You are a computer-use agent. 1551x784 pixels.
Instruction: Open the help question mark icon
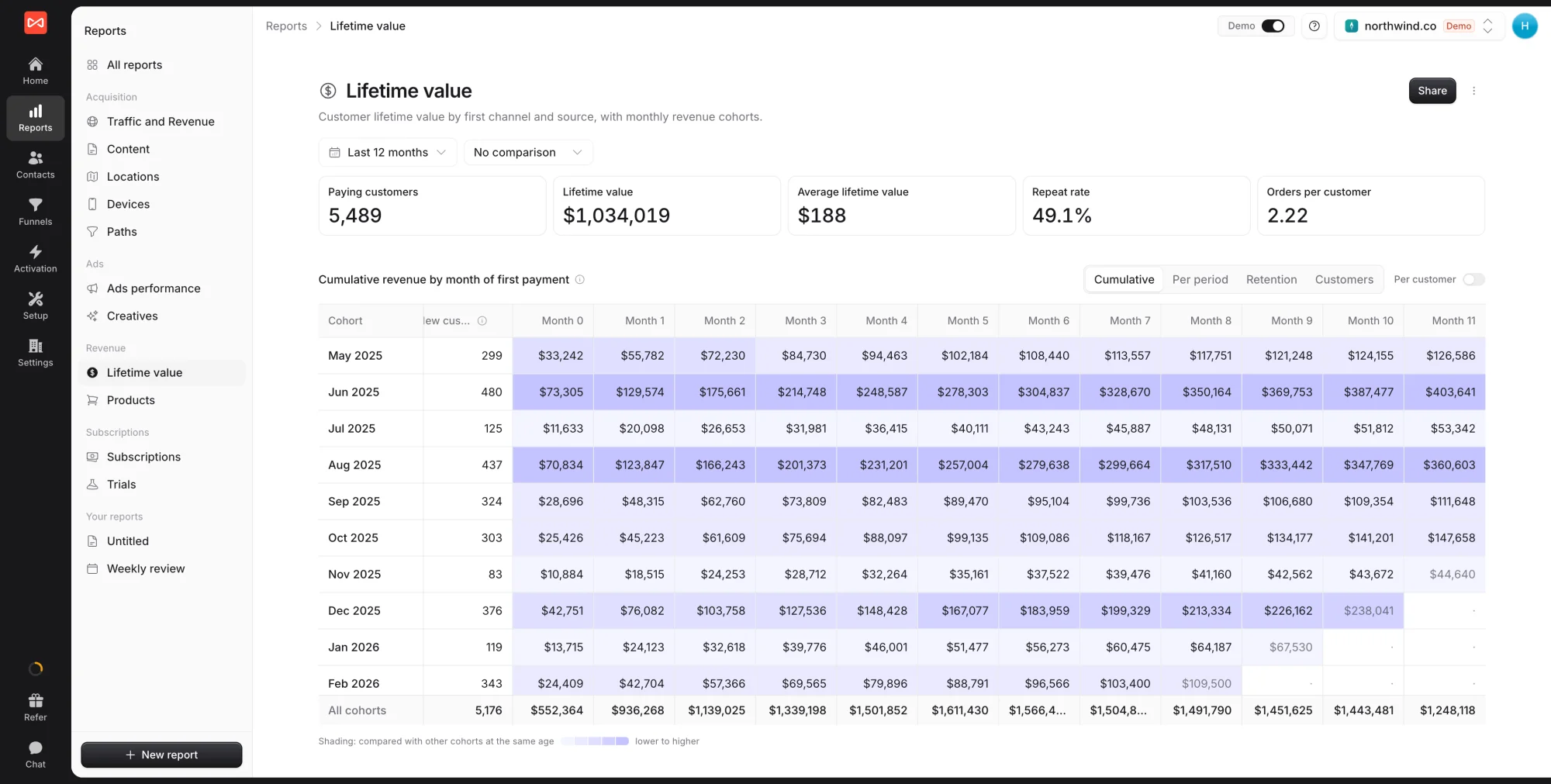[x=1314, y=26]
